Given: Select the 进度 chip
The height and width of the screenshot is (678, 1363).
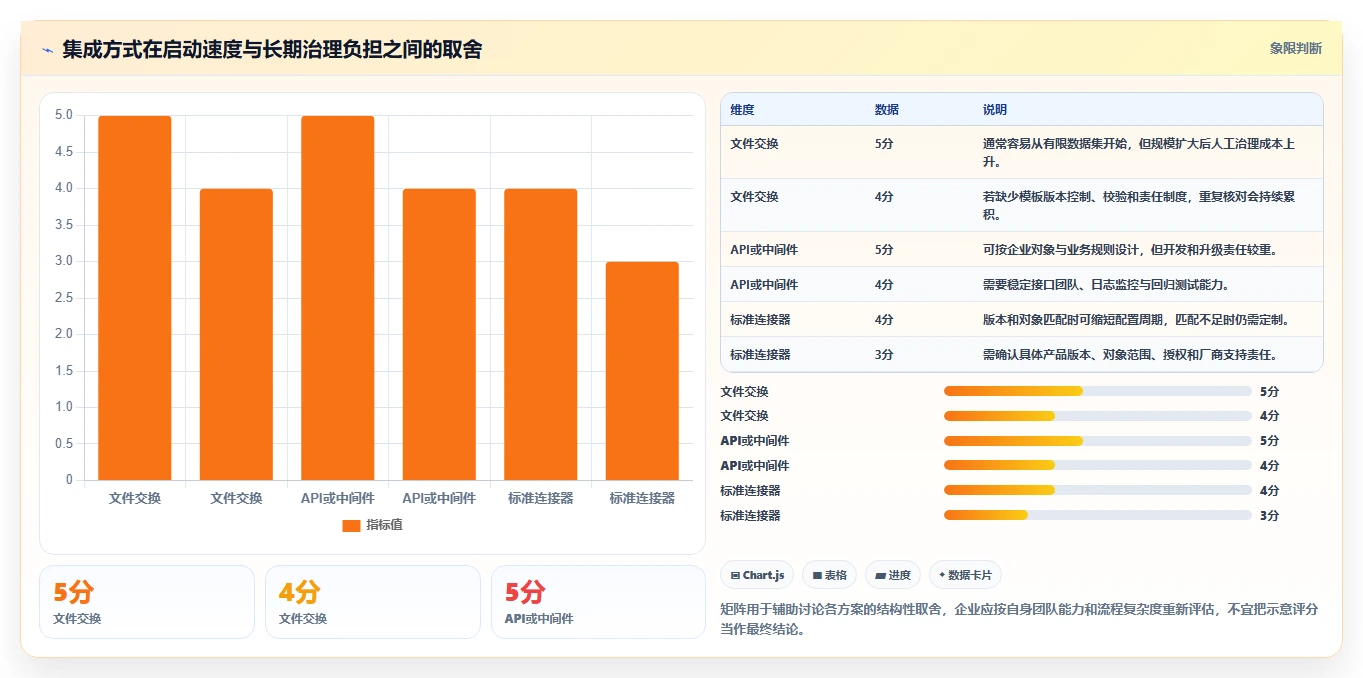Looking at the screenshot, I should [893, 575].
